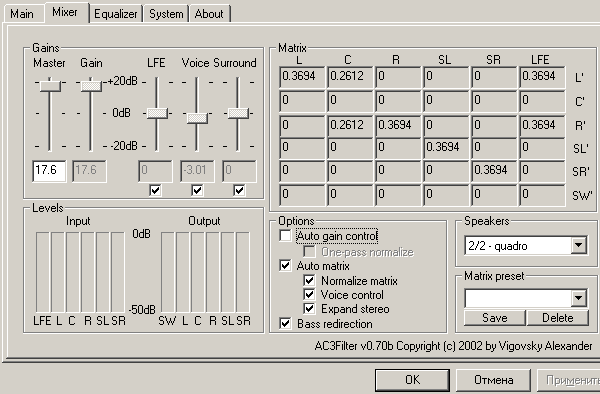The width and height of the screenshot is (600, 394).
Task: Click matrix cell SR to SW'
Action: [x=494, y=195]
